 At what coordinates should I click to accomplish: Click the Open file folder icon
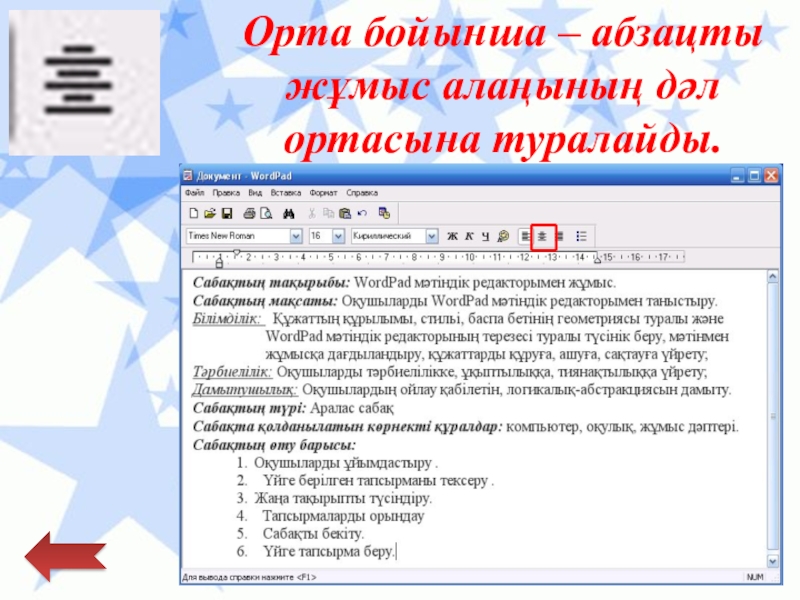210,213
